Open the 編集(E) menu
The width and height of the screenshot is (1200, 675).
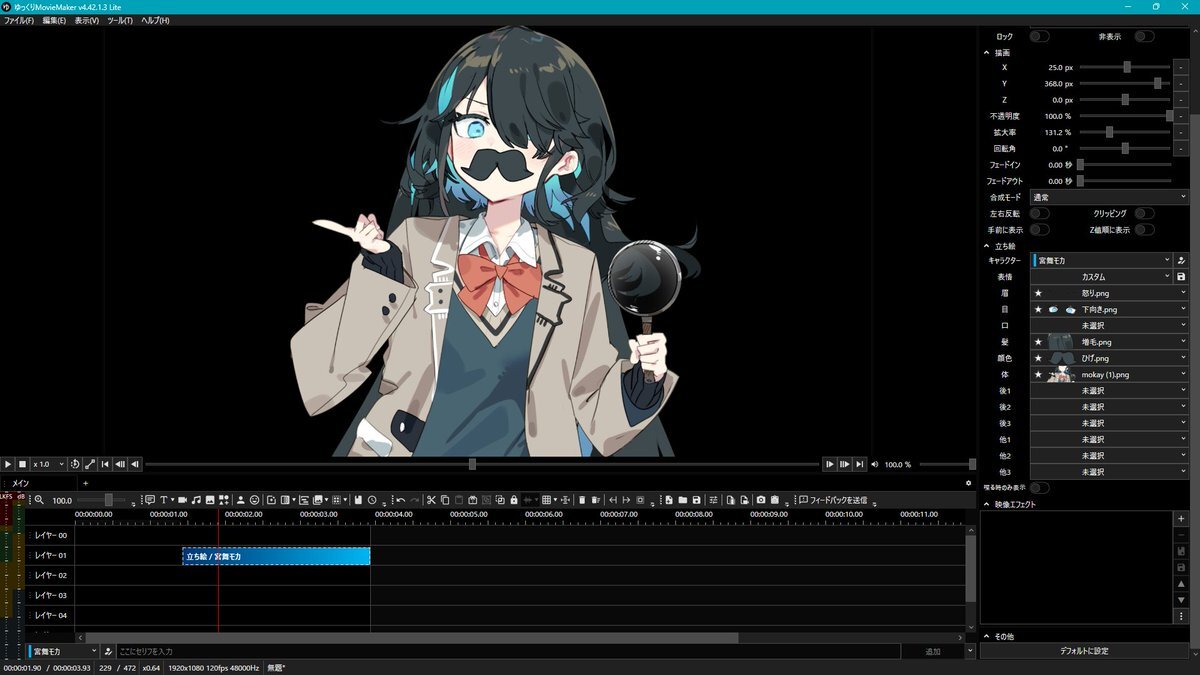(x=54, y=20)
